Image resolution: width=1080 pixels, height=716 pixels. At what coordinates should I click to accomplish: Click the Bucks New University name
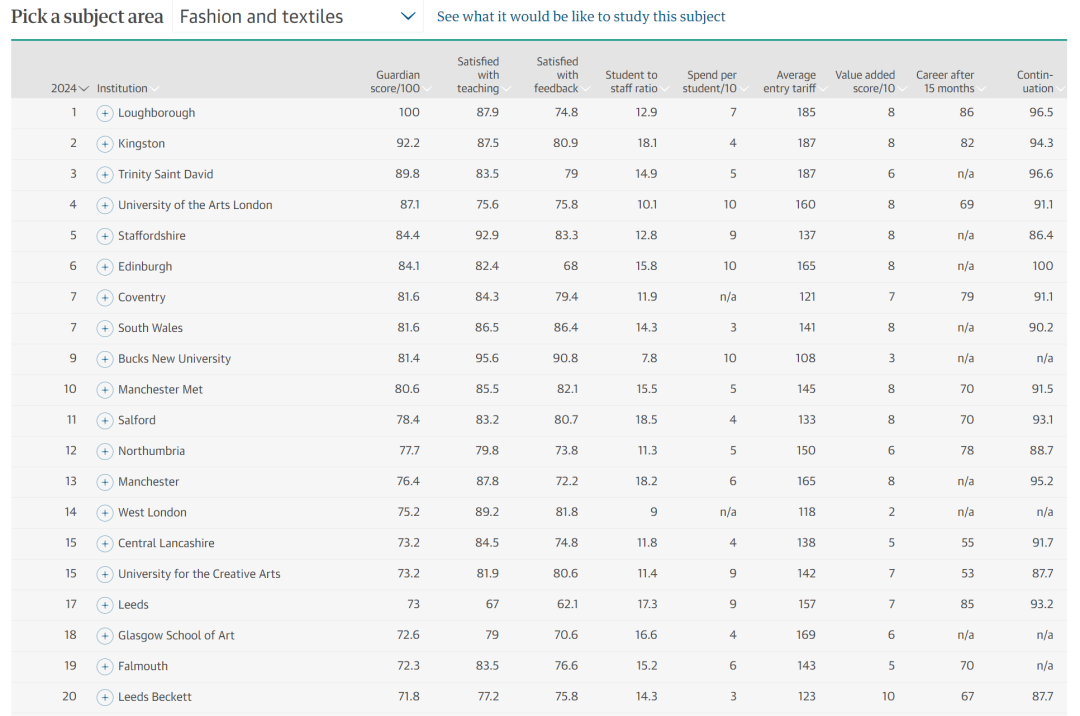(174, 359)
